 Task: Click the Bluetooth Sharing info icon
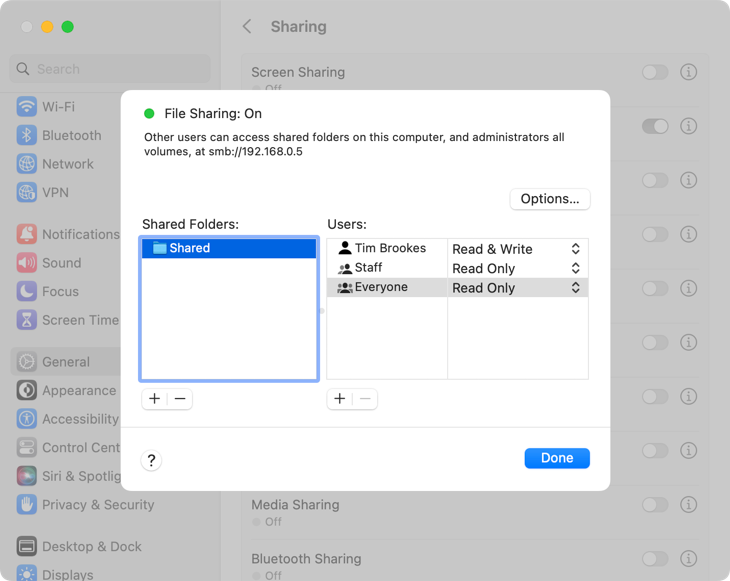coord(688,559)
